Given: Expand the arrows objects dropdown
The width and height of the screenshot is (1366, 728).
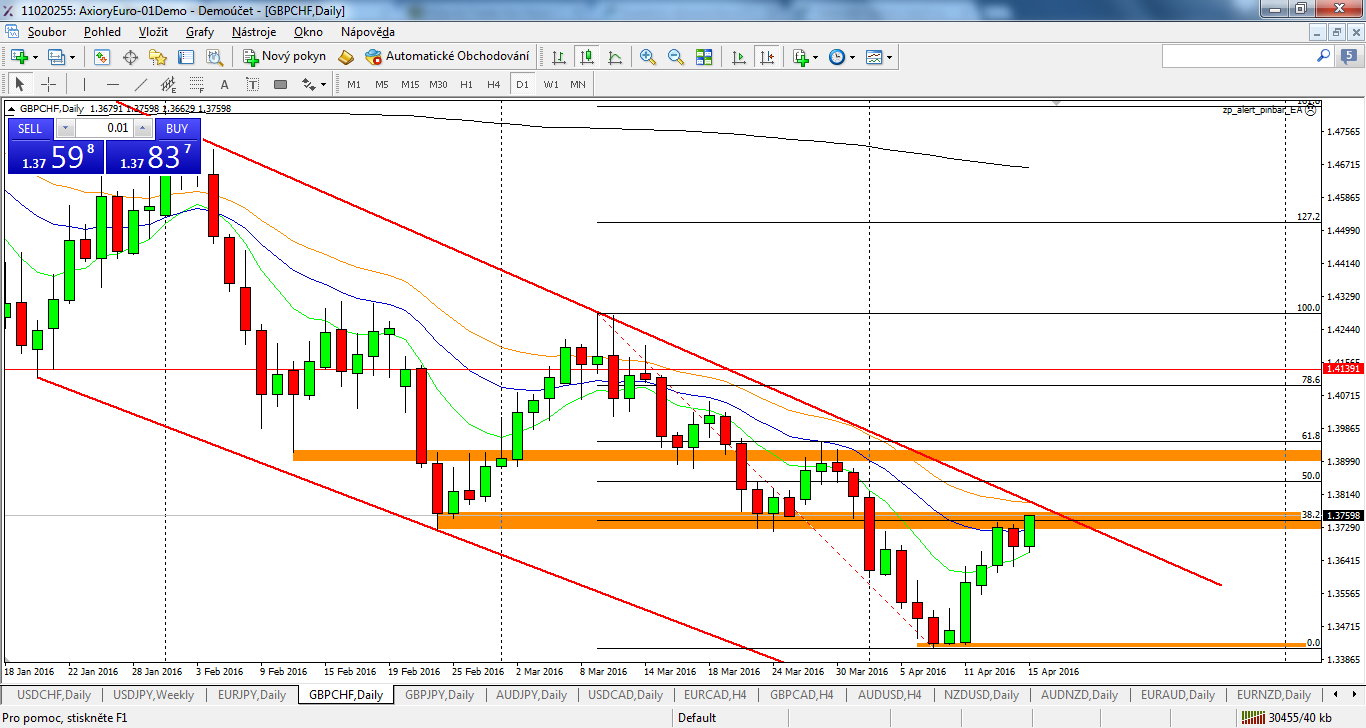Looking at the screenshot, I should point(324,84).
